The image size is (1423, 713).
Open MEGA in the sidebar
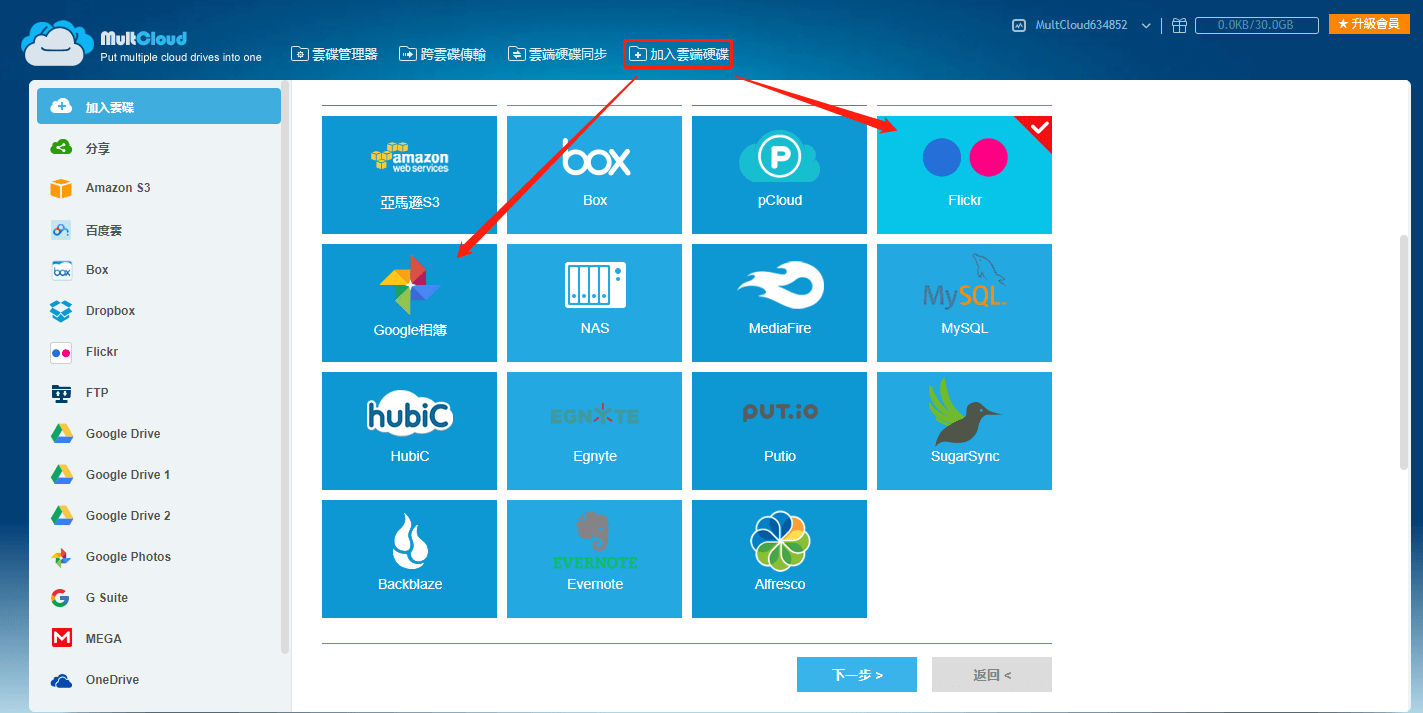coord(159,639)
